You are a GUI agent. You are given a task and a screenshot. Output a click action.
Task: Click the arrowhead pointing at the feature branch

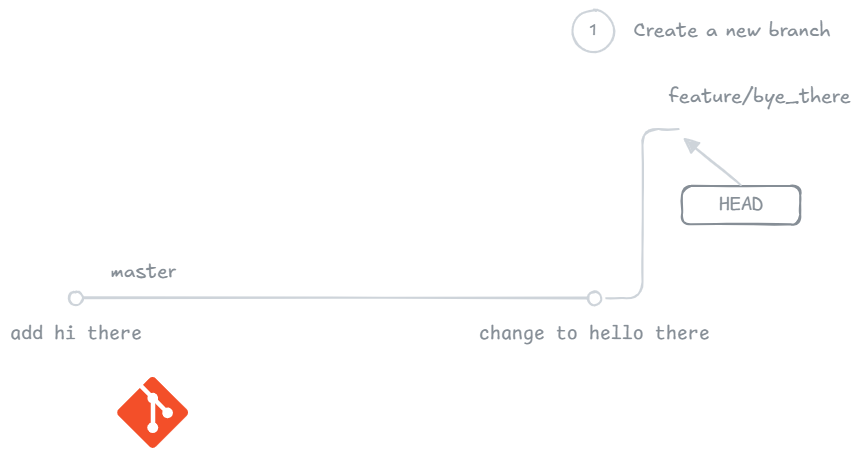click(691, 145)
